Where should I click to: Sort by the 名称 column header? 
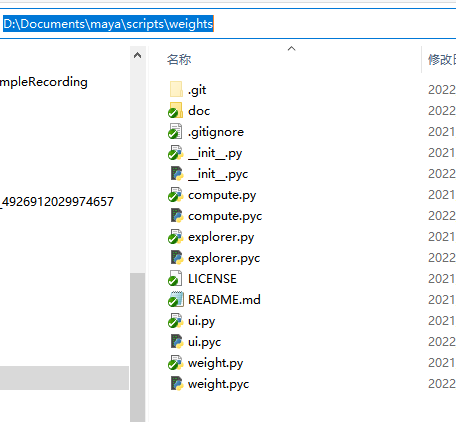click(x=179, y=60)
